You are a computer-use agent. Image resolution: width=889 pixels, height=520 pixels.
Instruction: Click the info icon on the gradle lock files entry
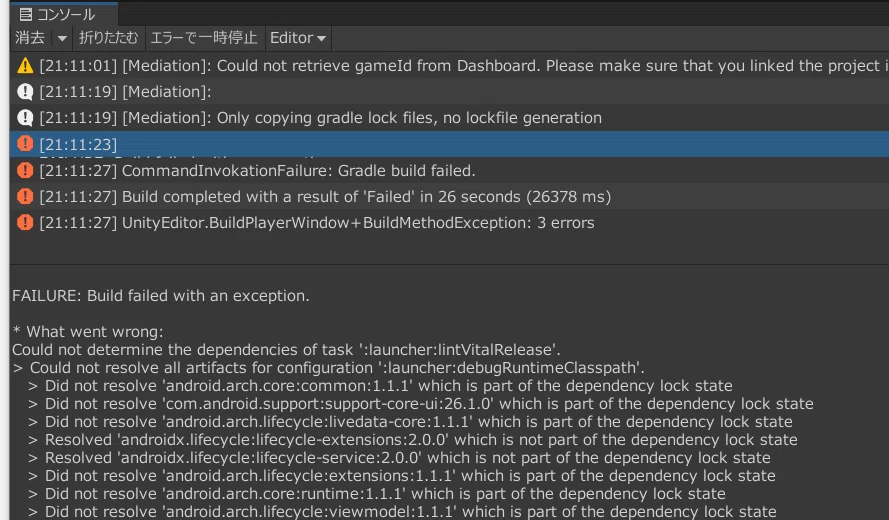coord(25,117)
